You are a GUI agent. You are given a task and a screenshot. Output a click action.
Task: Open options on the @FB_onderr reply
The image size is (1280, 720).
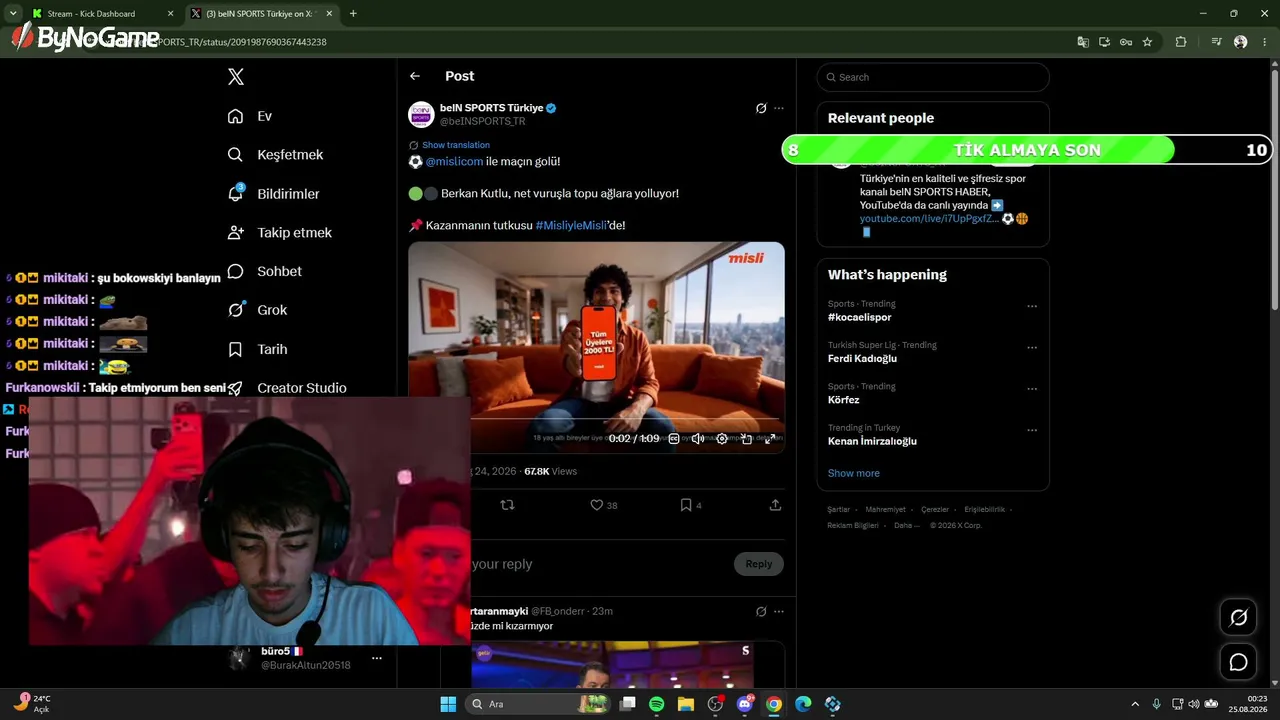779,611
